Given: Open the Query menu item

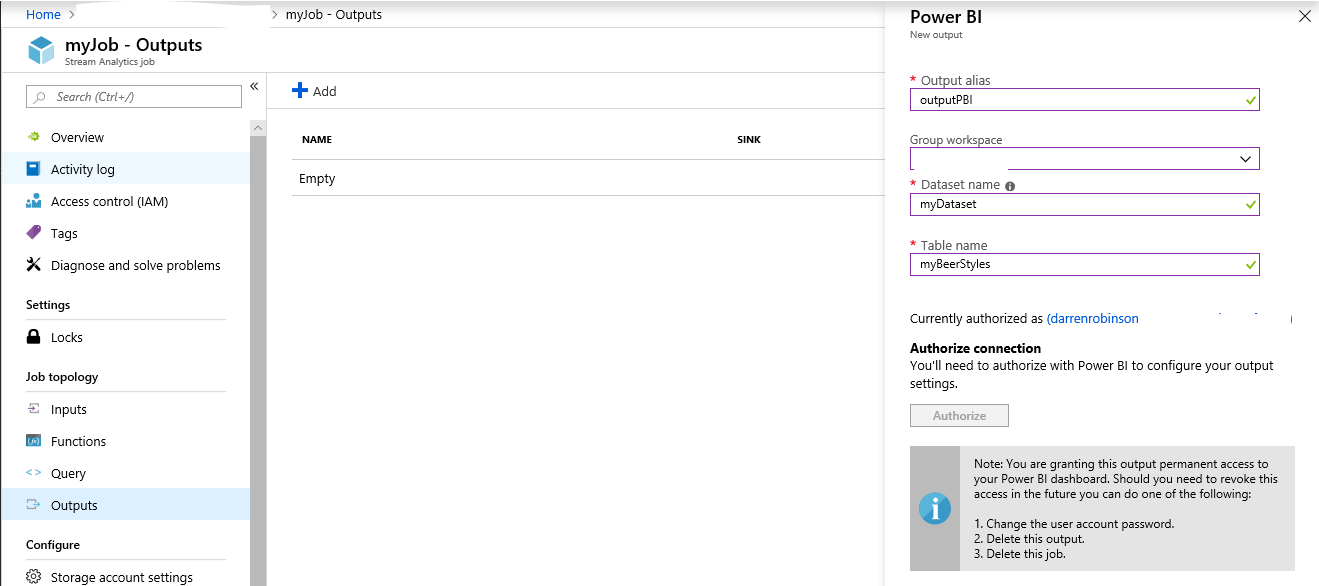Looking at the screenshot, I should pos(68,473).
